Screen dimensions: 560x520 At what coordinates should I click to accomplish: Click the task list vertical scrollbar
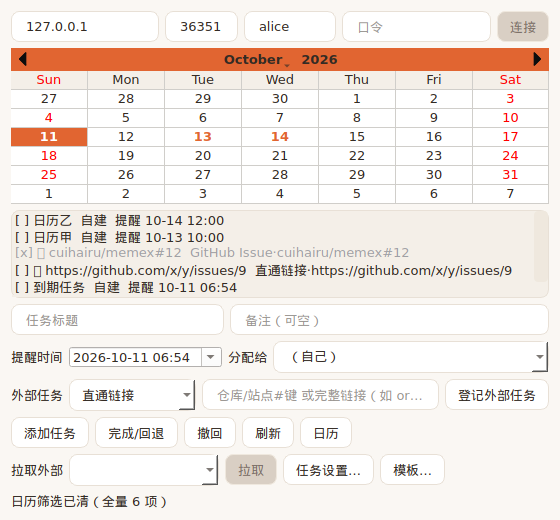[x=541, y=246]
